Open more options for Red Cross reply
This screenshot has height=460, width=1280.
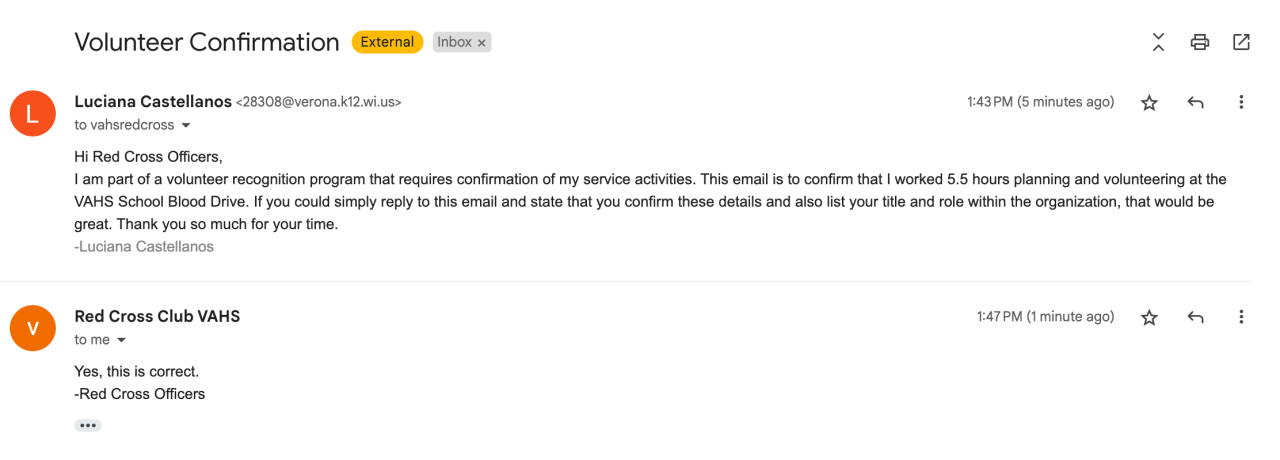pos(1241,317)
